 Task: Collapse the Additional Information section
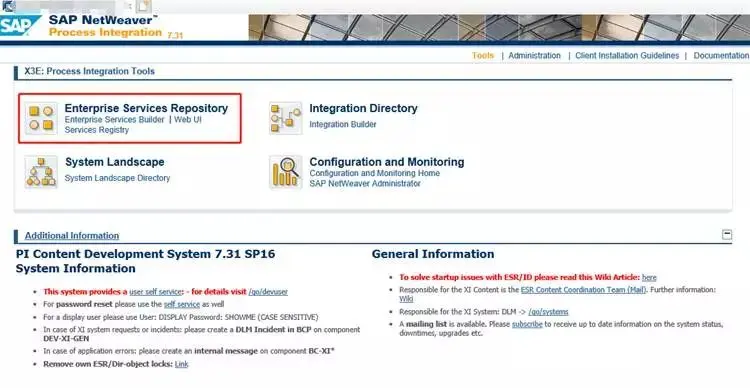tap(727, 234)
